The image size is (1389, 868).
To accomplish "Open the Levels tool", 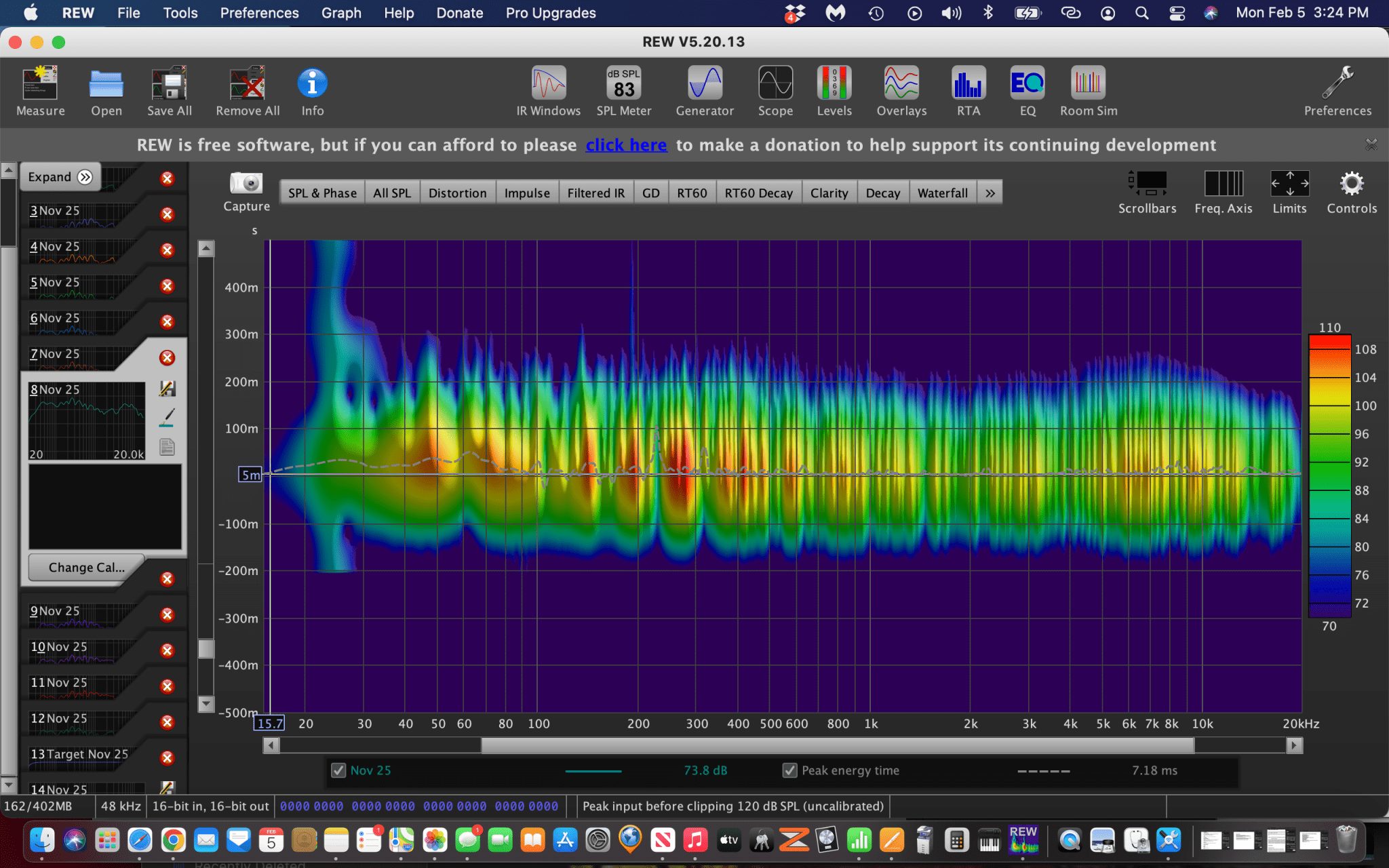I will tap(834, 91).
